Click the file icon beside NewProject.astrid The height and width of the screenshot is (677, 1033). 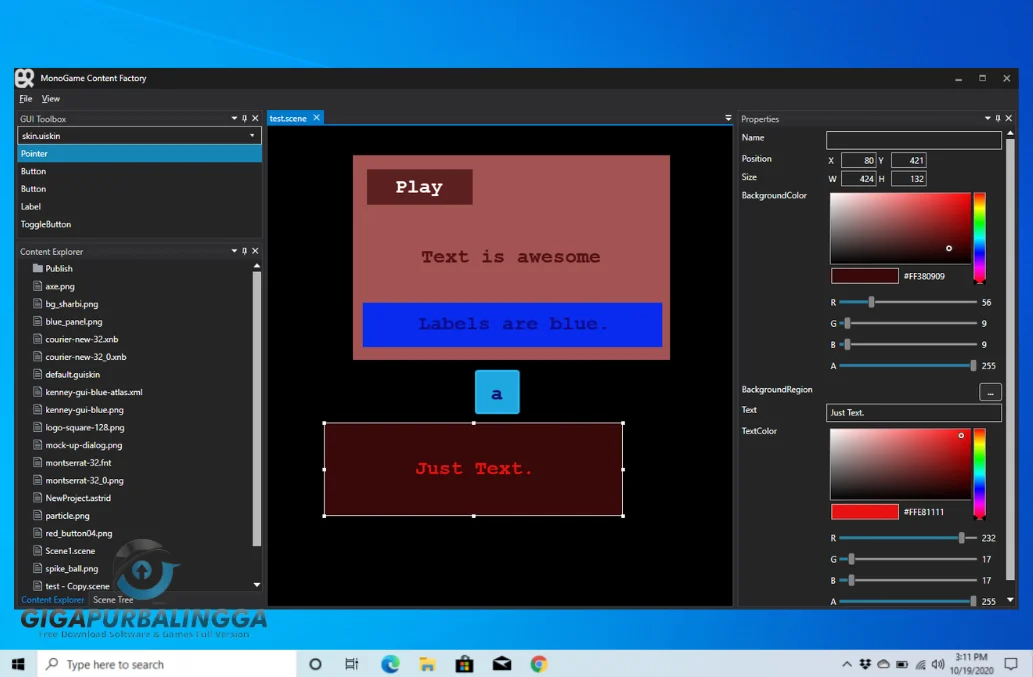36,497
